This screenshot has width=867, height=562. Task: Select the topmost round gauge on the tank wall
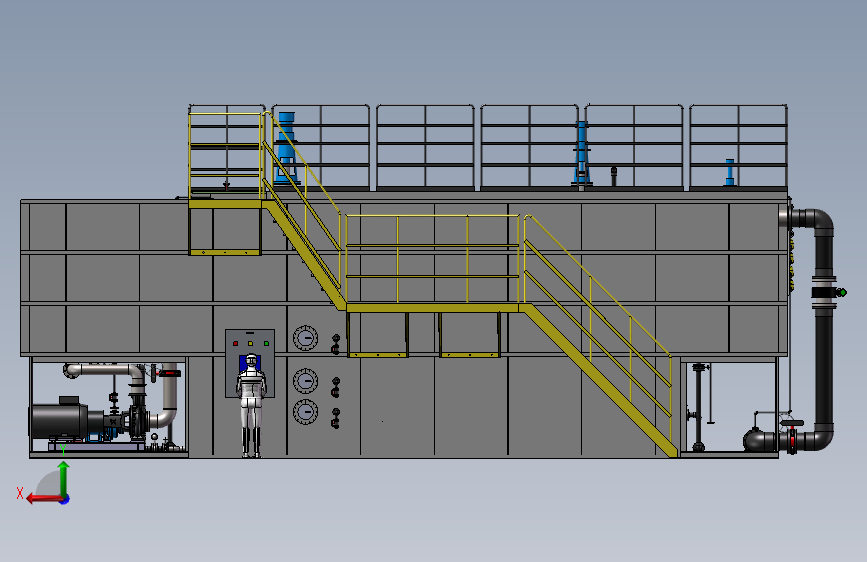(x=305, y=338)
